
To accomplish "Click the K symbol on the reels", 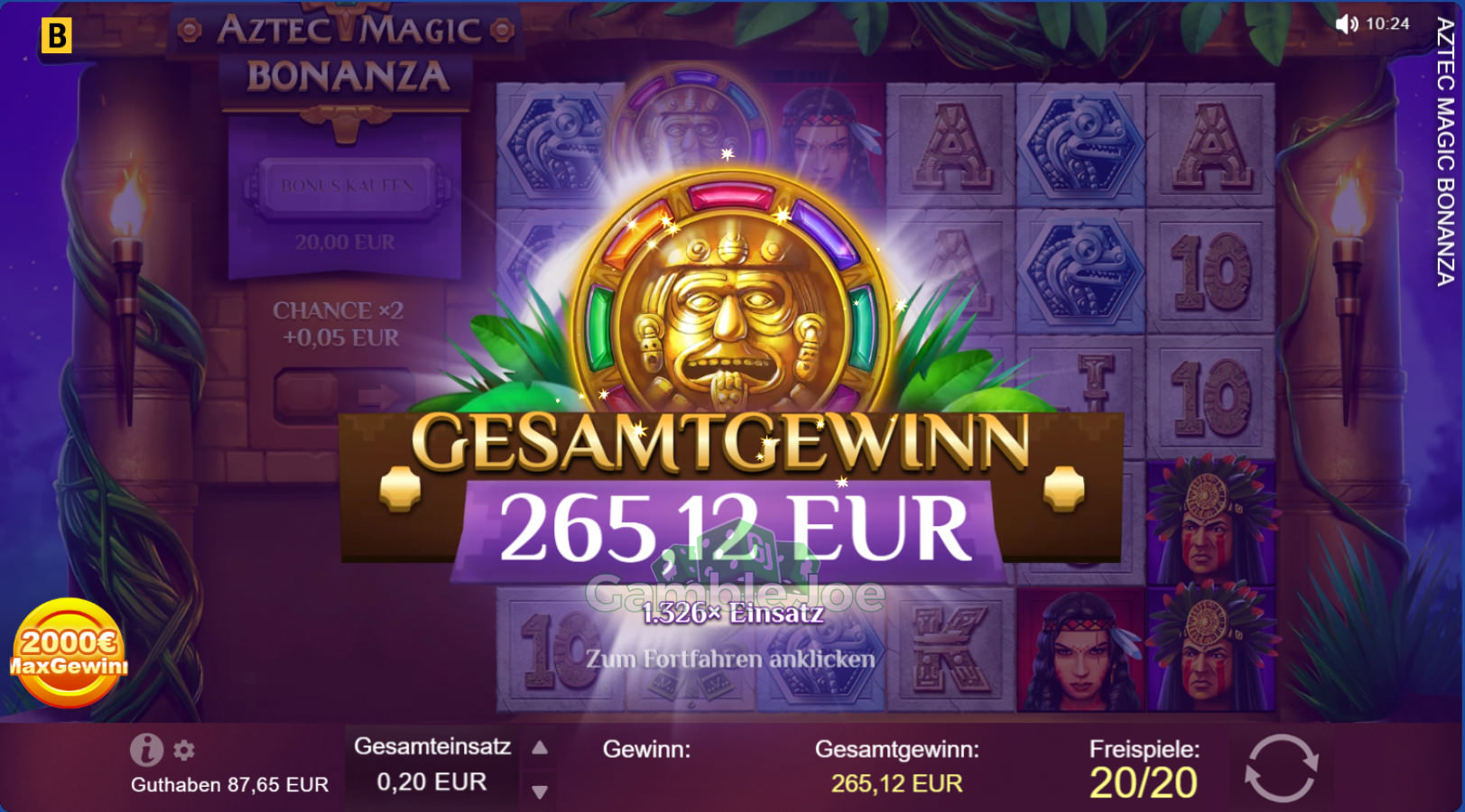I will pos(950,648).
